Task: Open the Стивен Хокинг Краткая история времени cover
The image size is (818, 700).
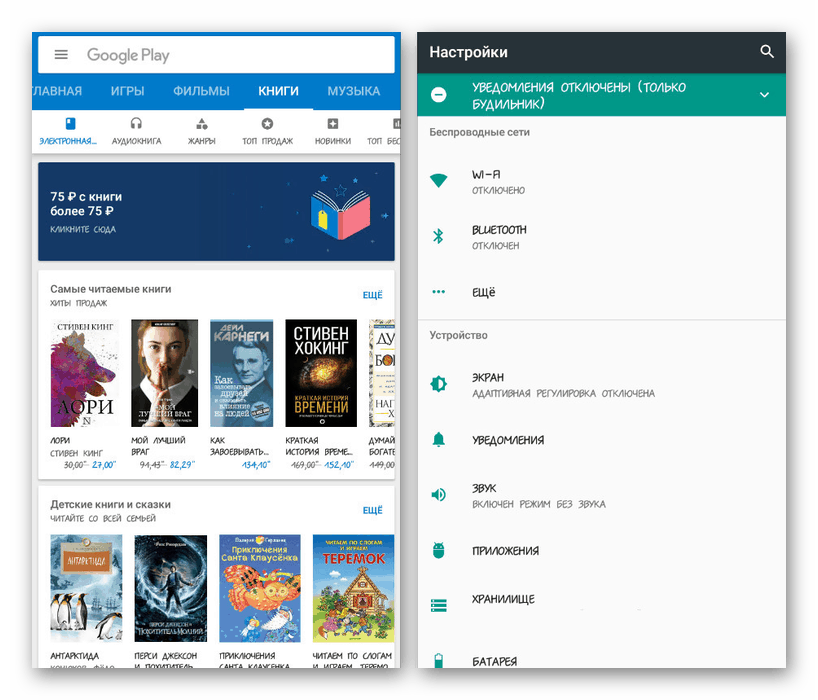Action: point(321,373)
